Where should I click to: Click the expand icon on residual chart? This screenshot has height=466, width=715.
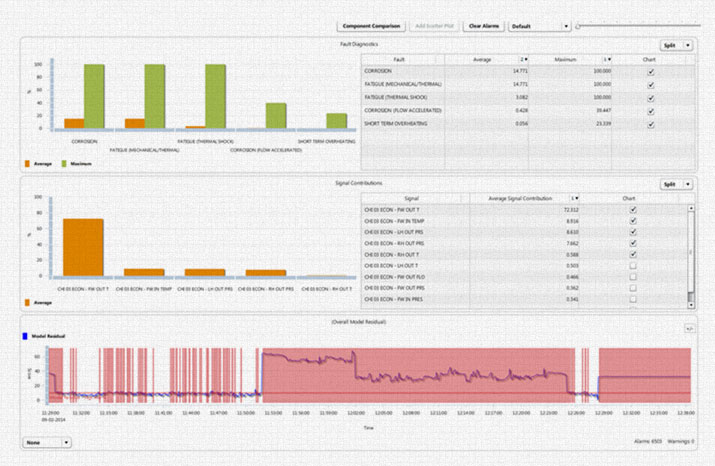click(x=690, y=328)
